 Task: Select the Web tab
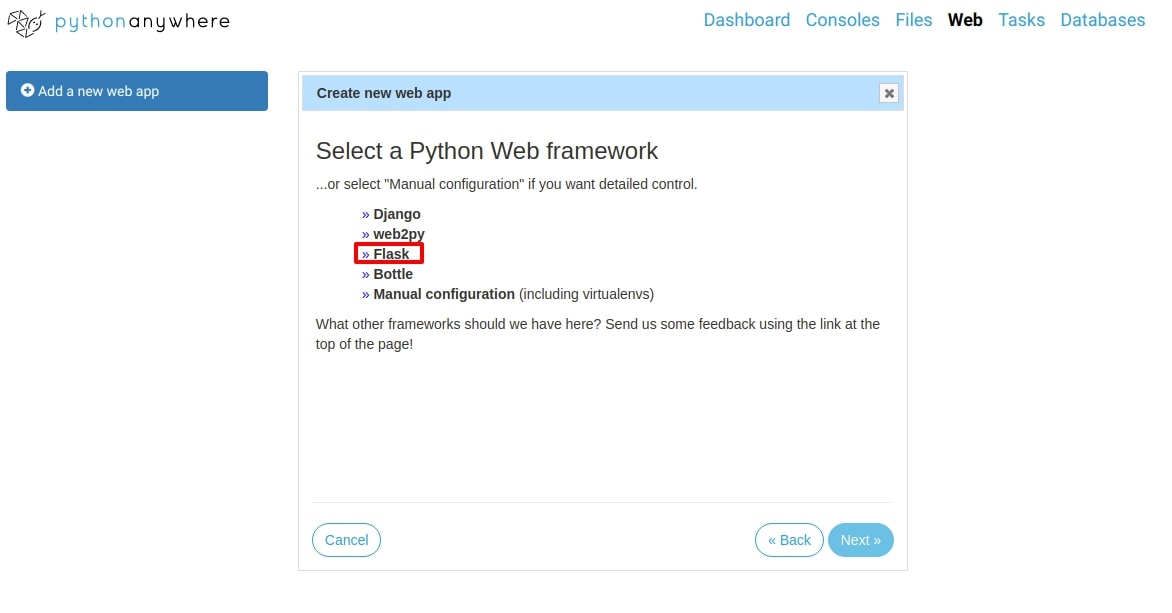[x=965, y=20]
